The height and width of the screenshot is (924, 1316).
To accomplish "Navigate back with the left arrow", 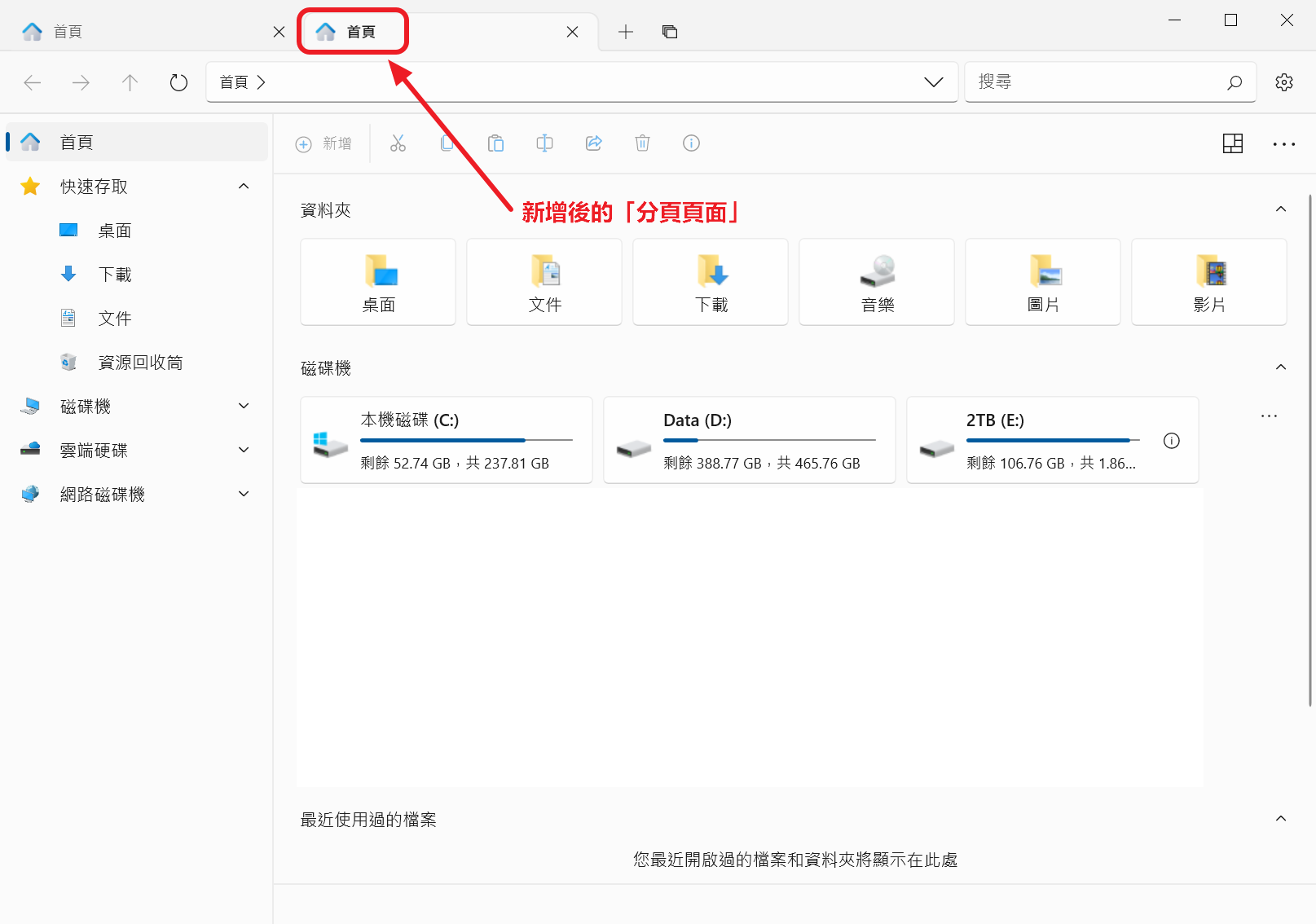I will click(33, 82).
